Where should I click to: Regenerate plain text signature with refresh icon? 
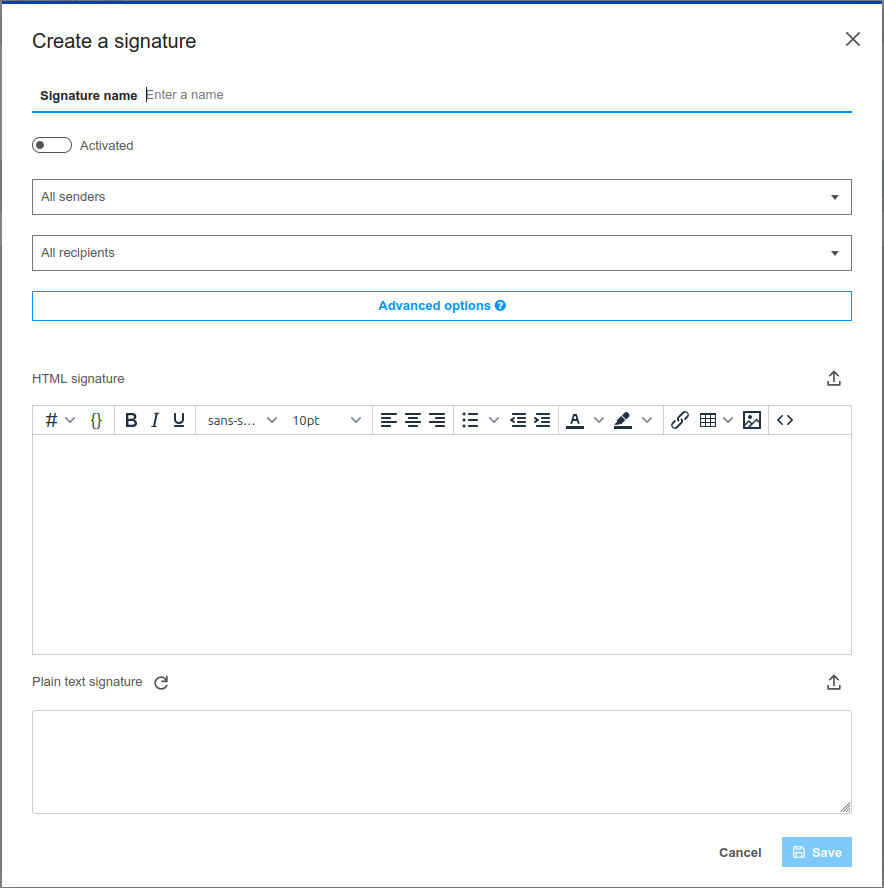(x=161, y=683)
